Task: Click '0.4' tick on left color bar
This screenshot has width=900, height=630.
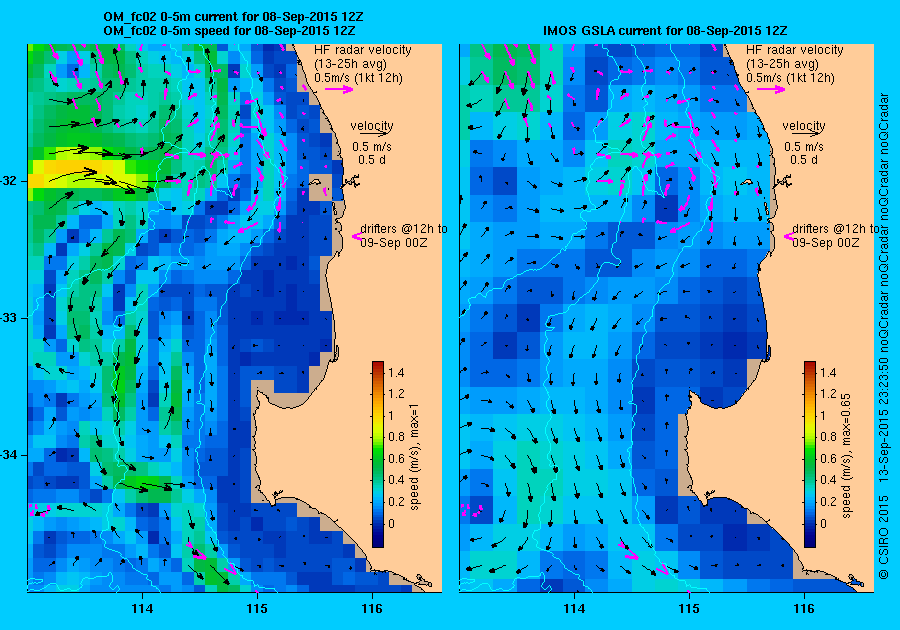Action: [x=396, y=480]
